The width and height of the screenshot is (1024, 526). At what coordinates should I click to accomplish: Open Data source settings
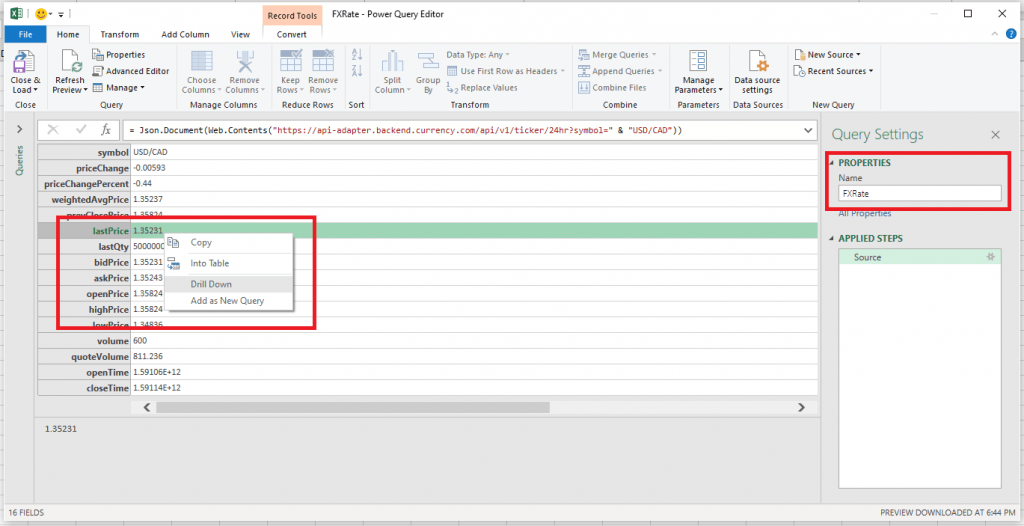[x=758, y=72]
